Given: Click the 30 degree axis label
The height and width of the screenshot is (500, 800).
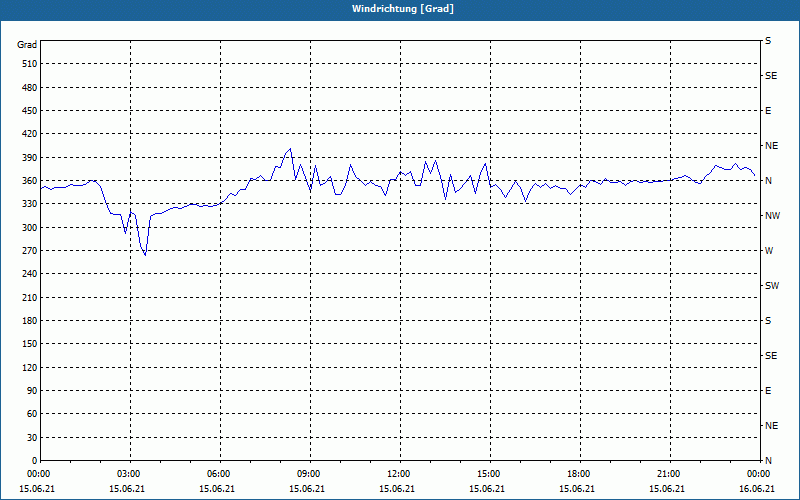Looking at the screenshot, I should click(x=32, y=438).
